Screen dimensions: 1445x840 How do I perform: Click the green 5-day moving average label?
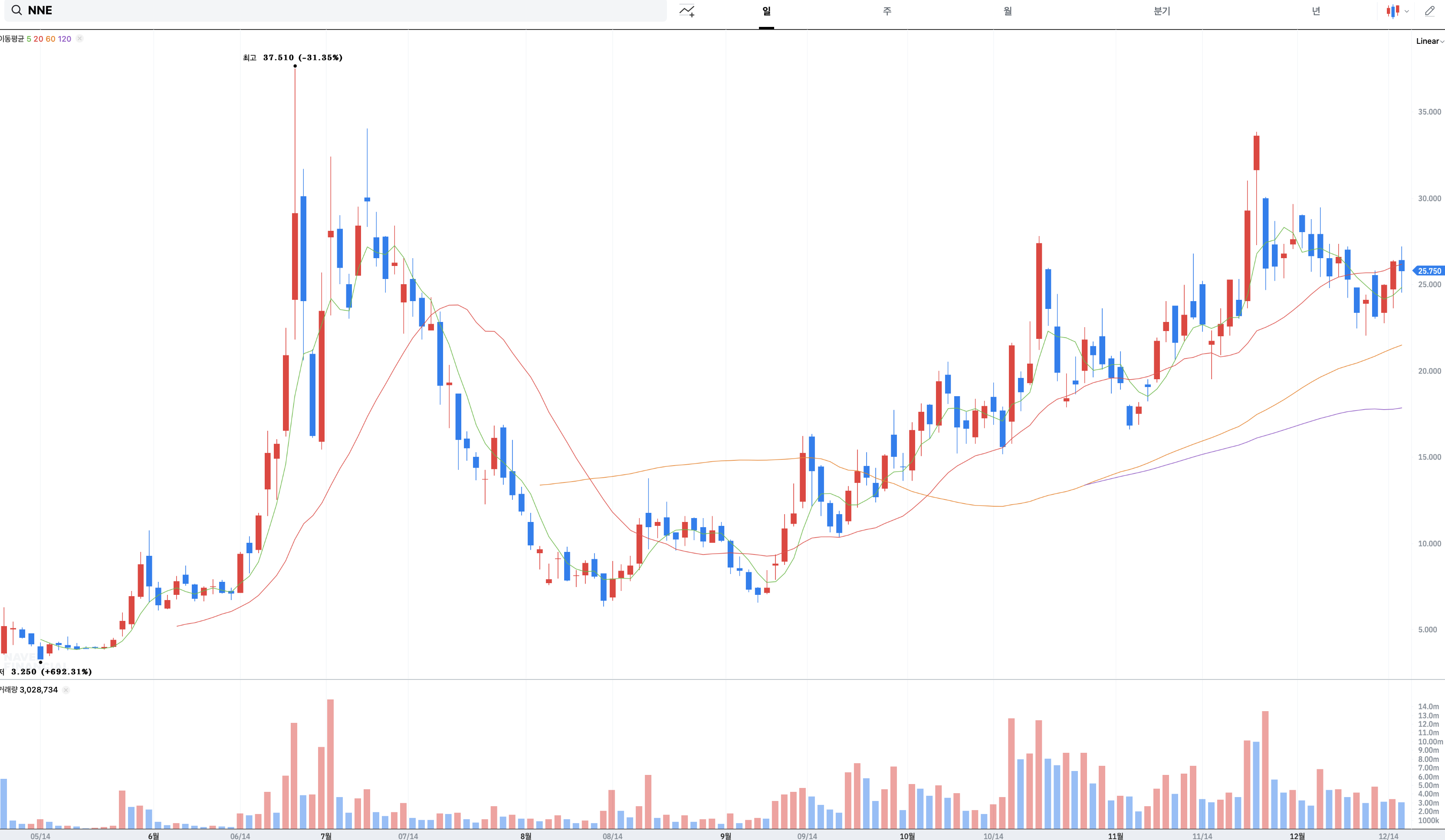click(29, 39)
